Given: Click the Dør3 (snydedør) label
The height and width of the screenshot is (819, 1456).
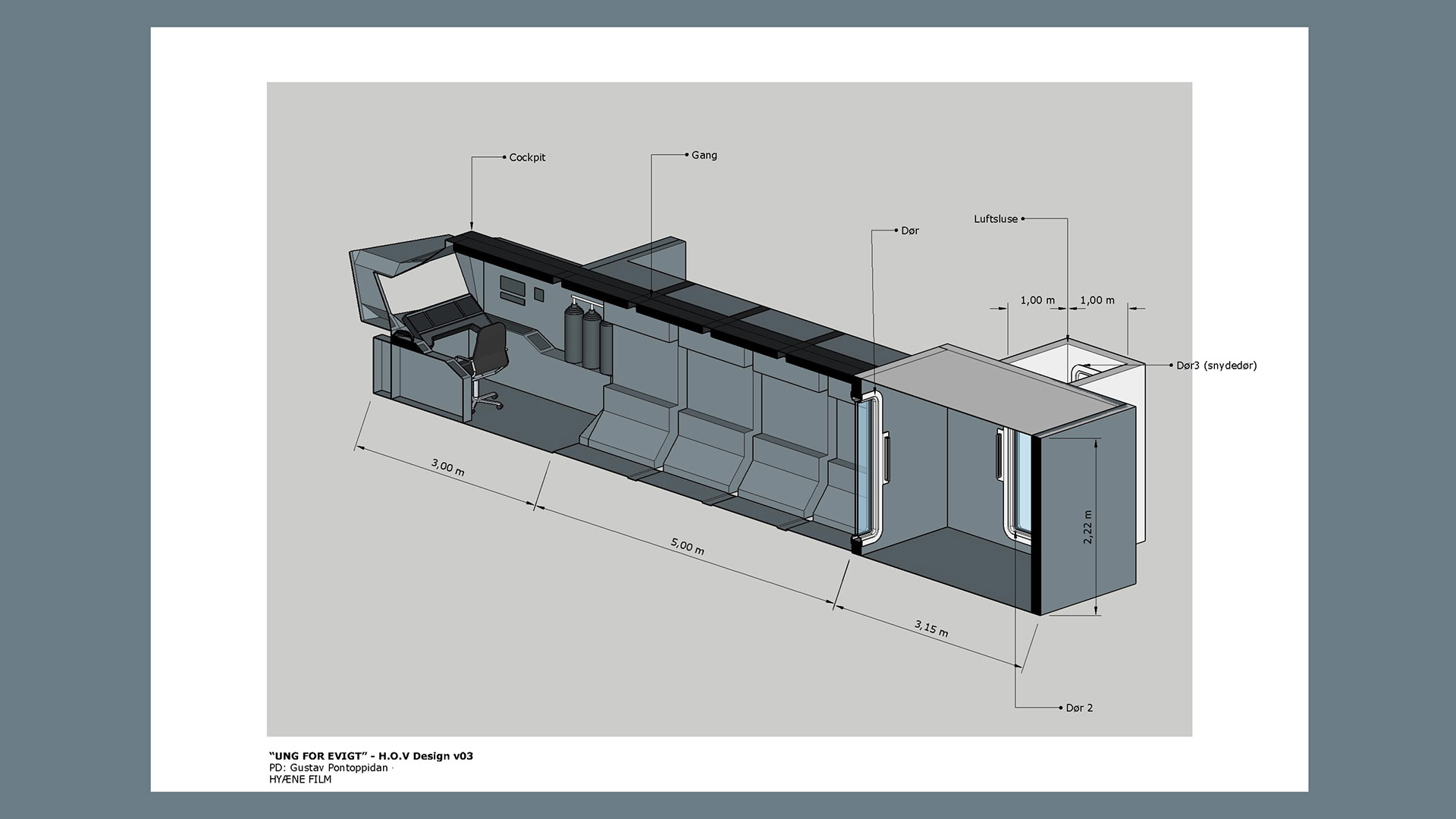Looking at the screenshot, I should point(1216,366).
